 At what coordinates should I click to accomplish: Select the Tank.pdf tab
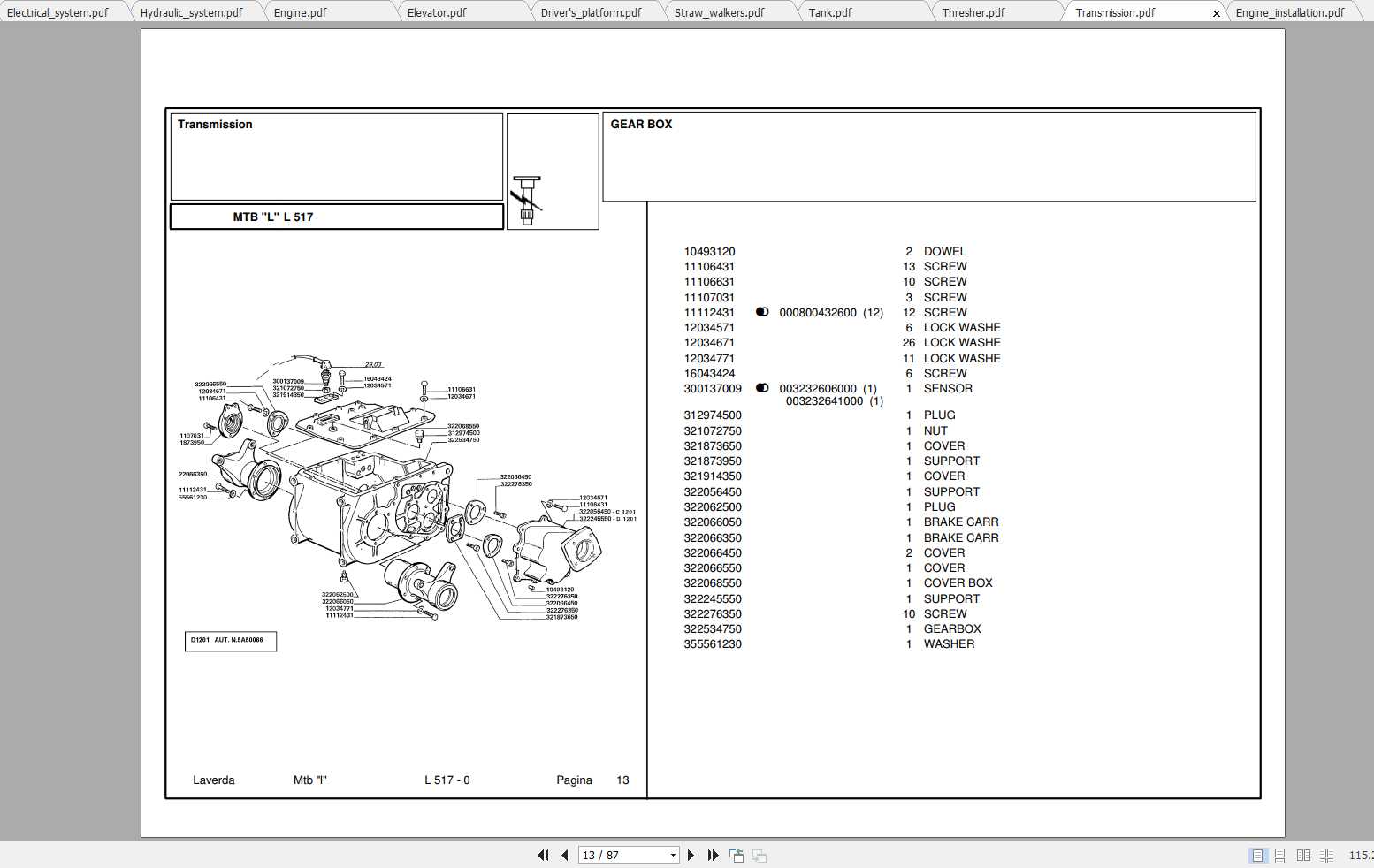(x=832, y=12)
